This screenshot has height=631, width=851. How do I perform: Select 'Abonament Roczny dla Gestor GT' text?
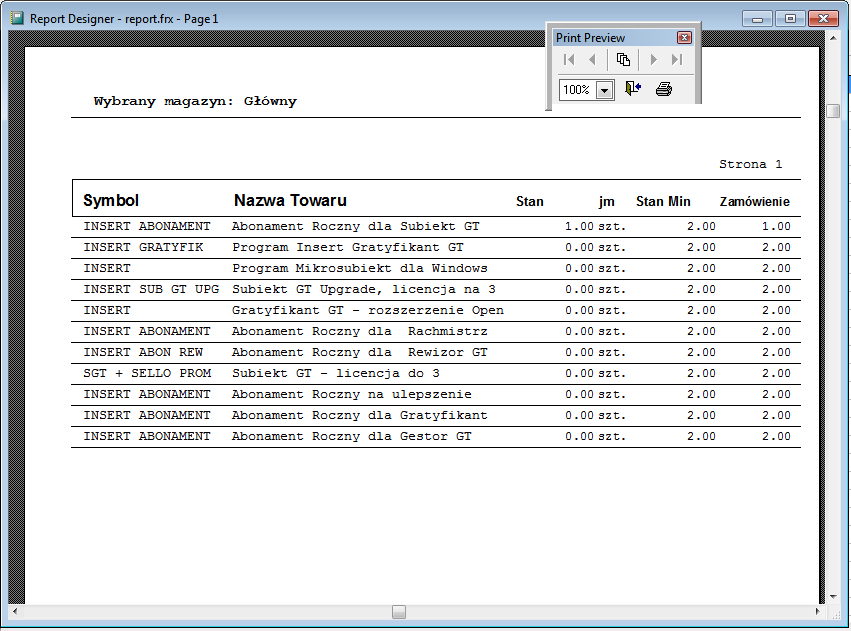pos(352,437)
